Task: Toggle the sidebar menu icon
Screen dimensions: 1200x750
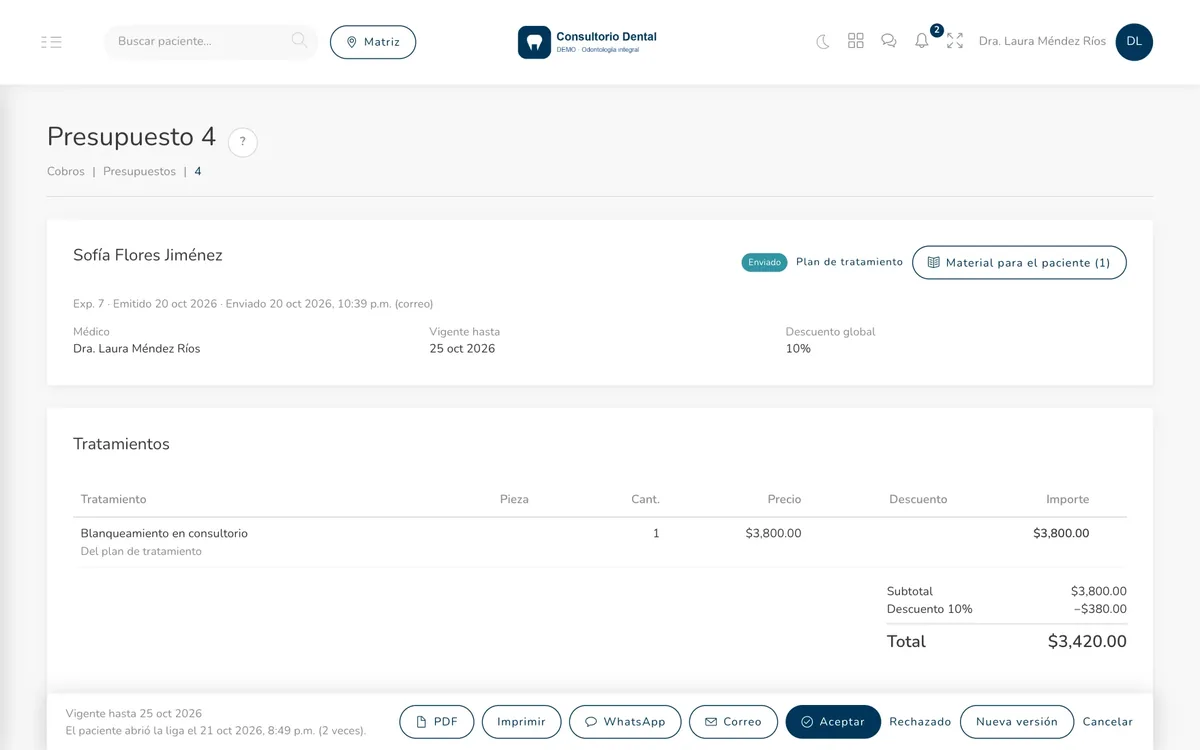Action: click(x=52, y=42)
